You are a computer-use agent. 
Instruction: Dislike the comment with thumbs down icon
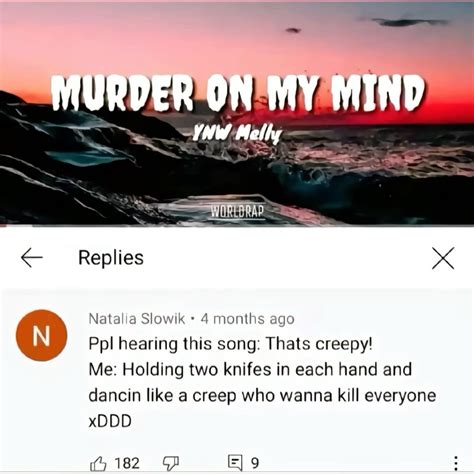click(171, 463)
